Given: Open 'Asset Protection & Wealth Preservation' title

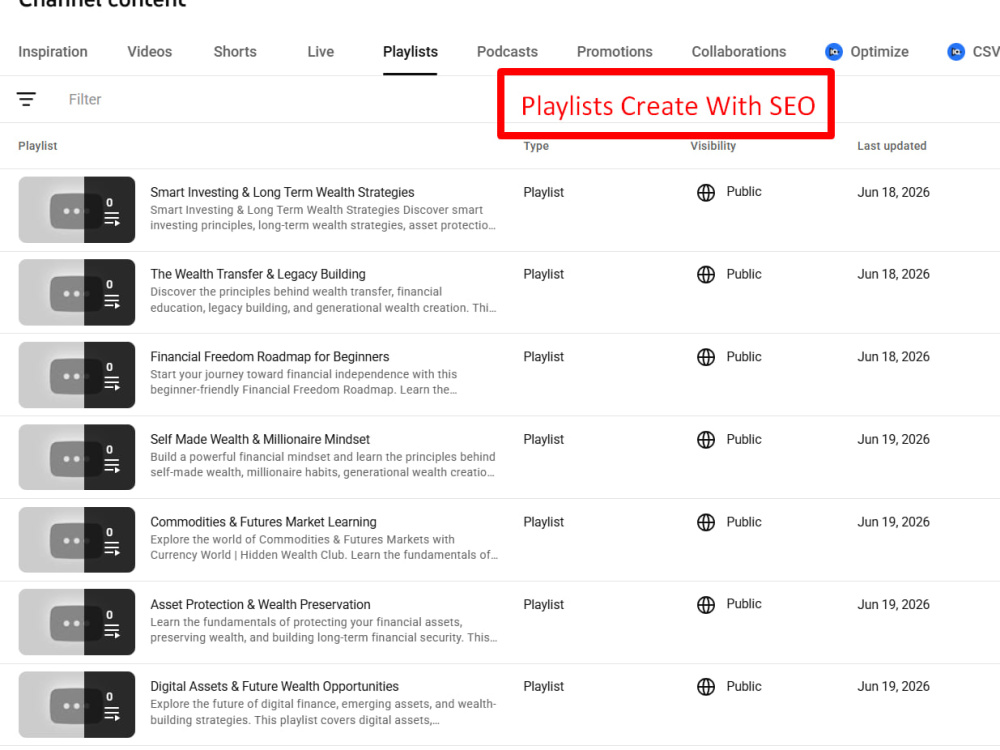Looking at the screenshot, I should point(260,604).
